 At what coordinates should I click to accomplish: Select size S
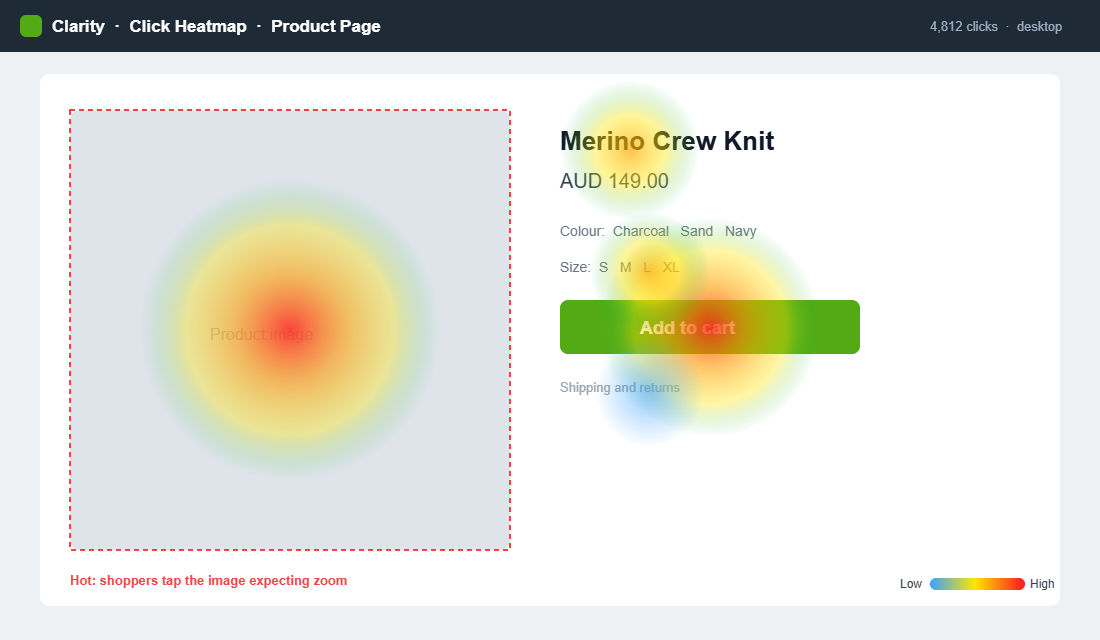(603, 267)
